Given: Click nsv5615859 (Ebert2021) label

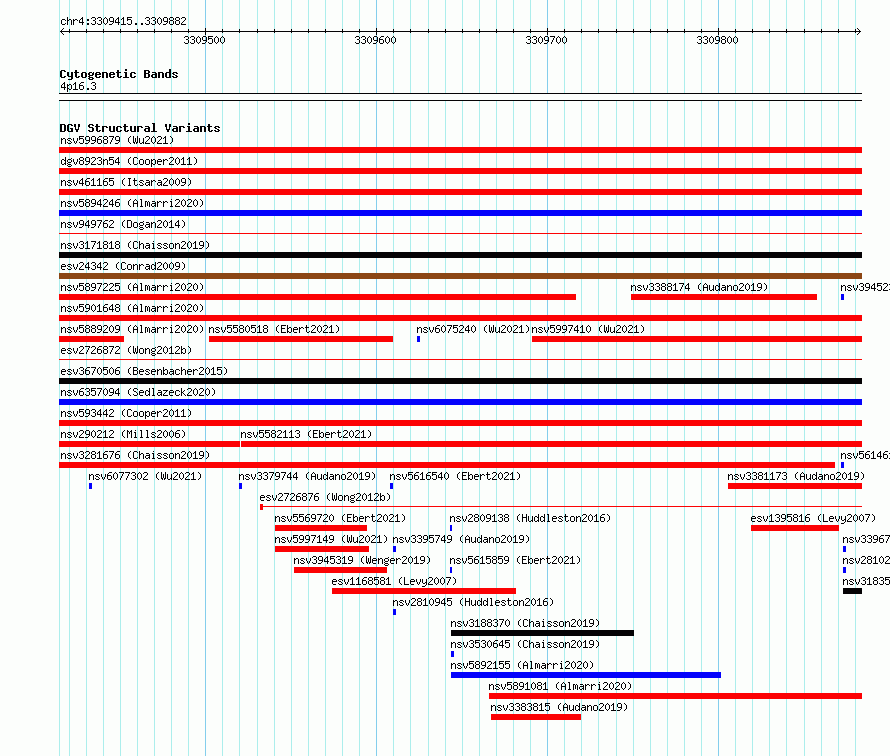Looking at the screenshot, I should pos(515,560).
